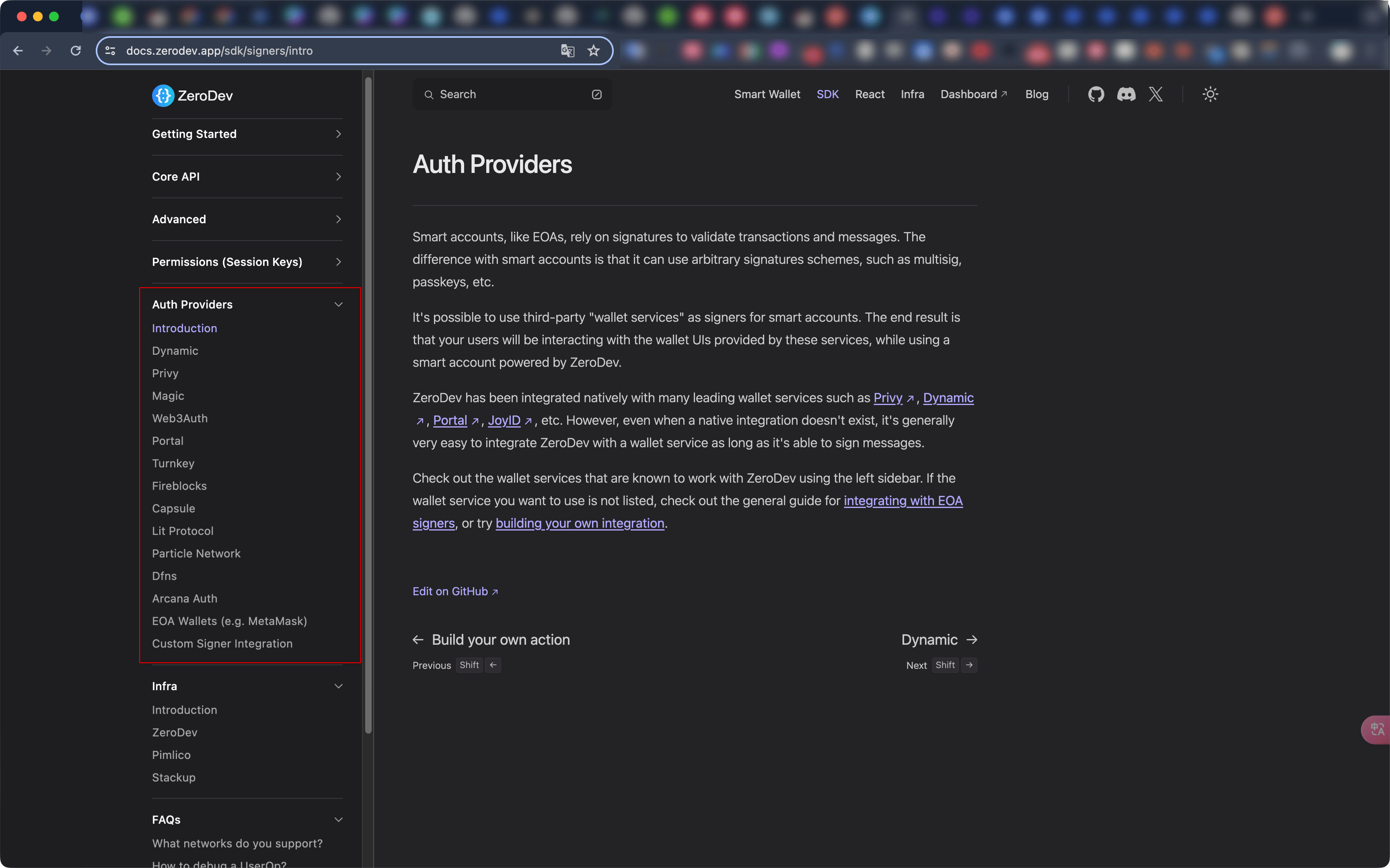Select Custom Signer Integration item
This screenshot has width=1390, height=868.
[x=222, y=644]
